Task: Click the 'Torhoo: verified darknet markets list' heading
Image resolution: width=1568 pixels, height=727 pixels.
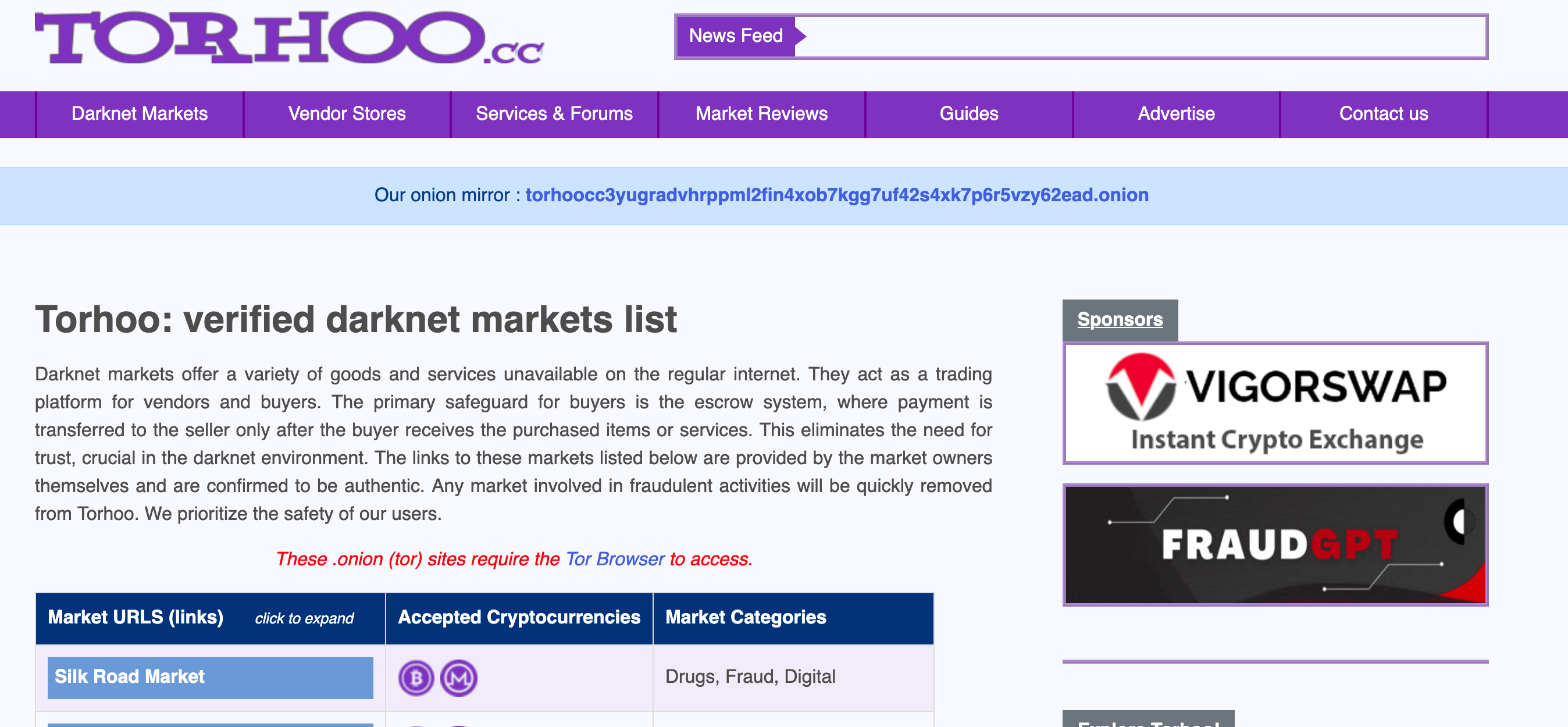Action: (356, 320)
